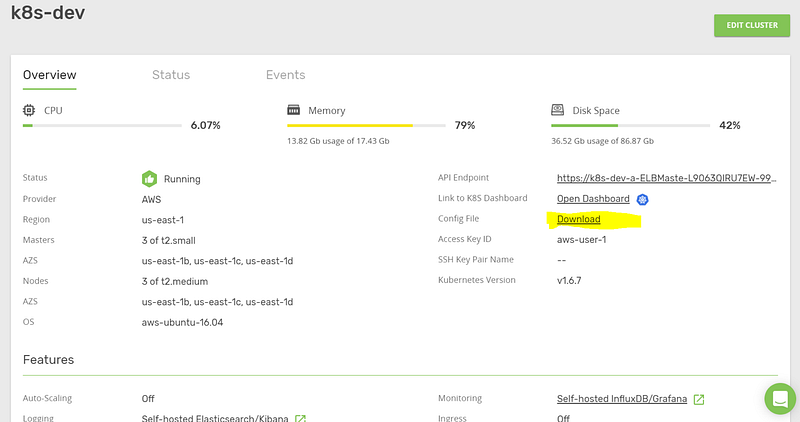Download the cluster config file
Viewport: 800px width, 422px height.
[579, 219]
